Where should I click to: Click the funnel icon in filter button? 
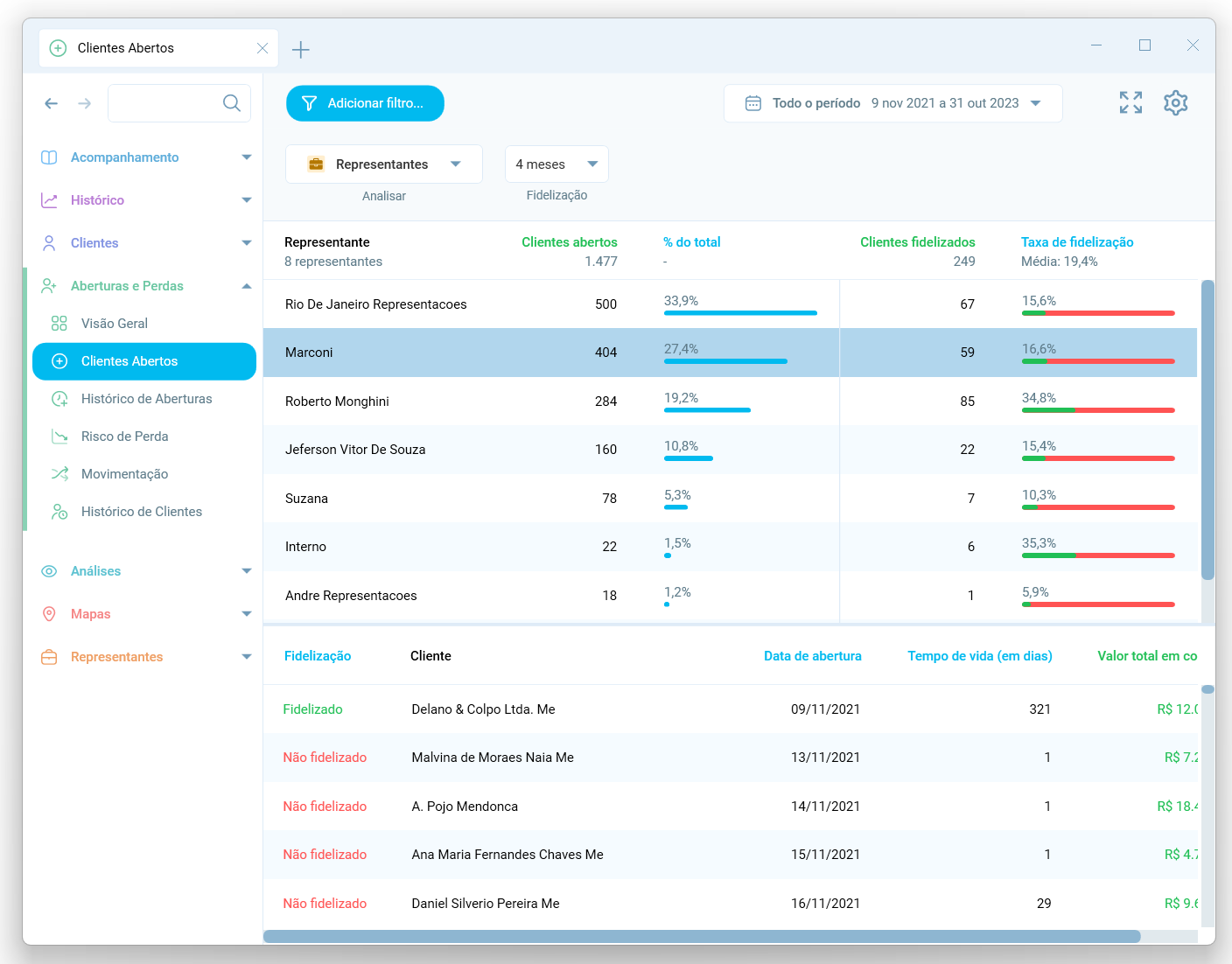pos(309,103)
